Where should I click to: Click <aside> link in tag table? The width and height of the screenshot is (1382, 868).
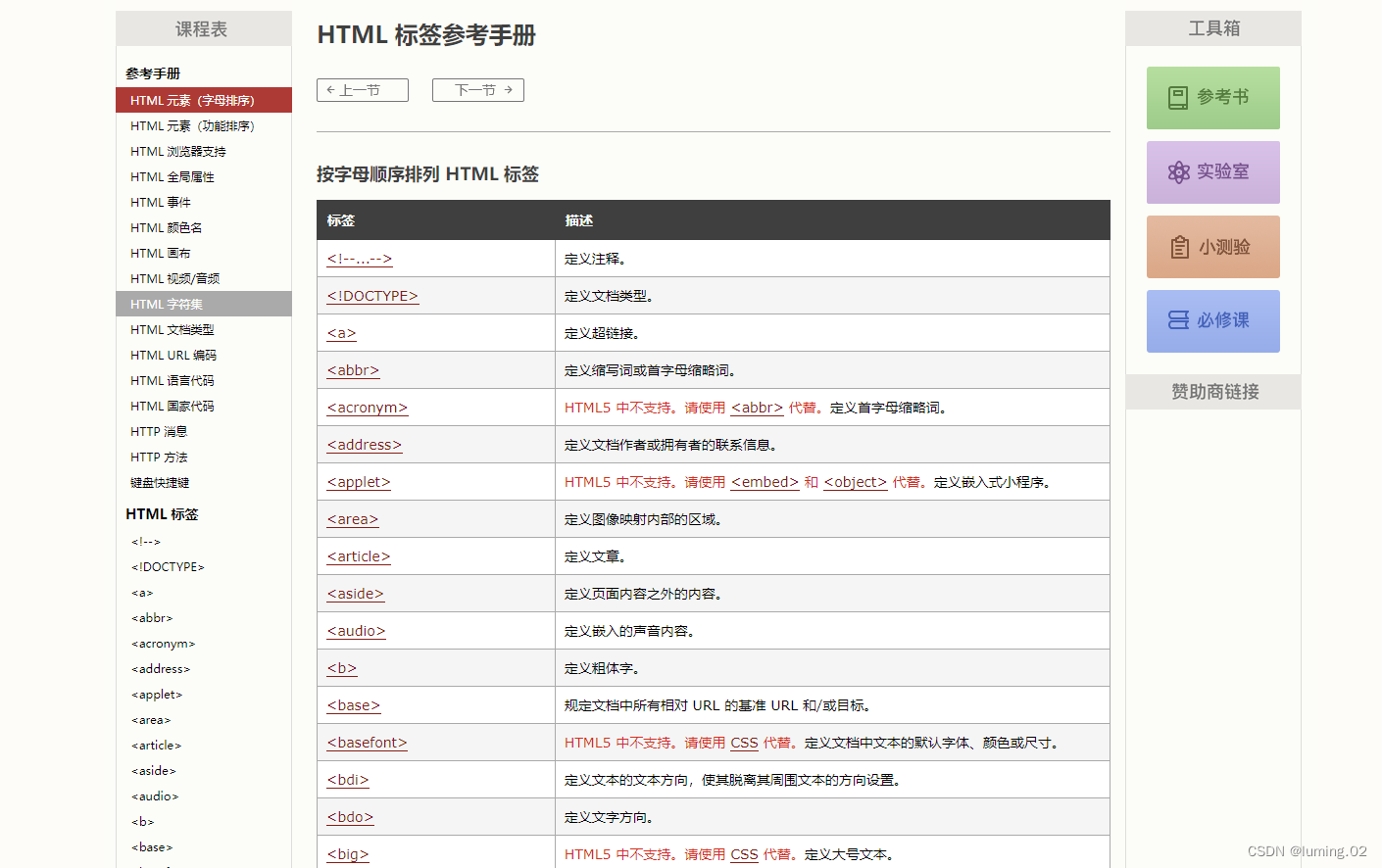(356, 594)
